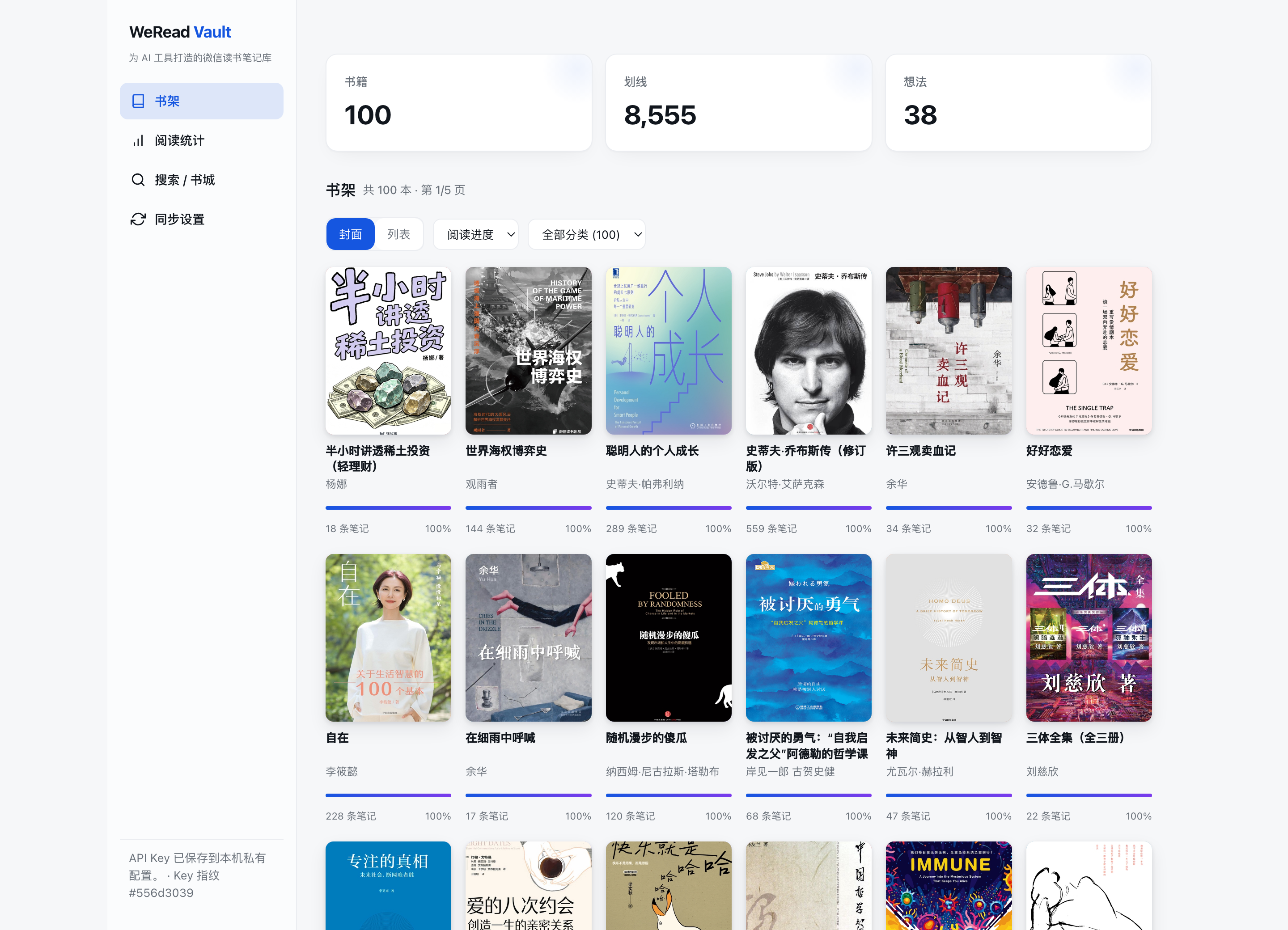Click author name 尤瓦尔·赫拉利
Screen dimensions: 1288x930
click(x=919, y=772)
